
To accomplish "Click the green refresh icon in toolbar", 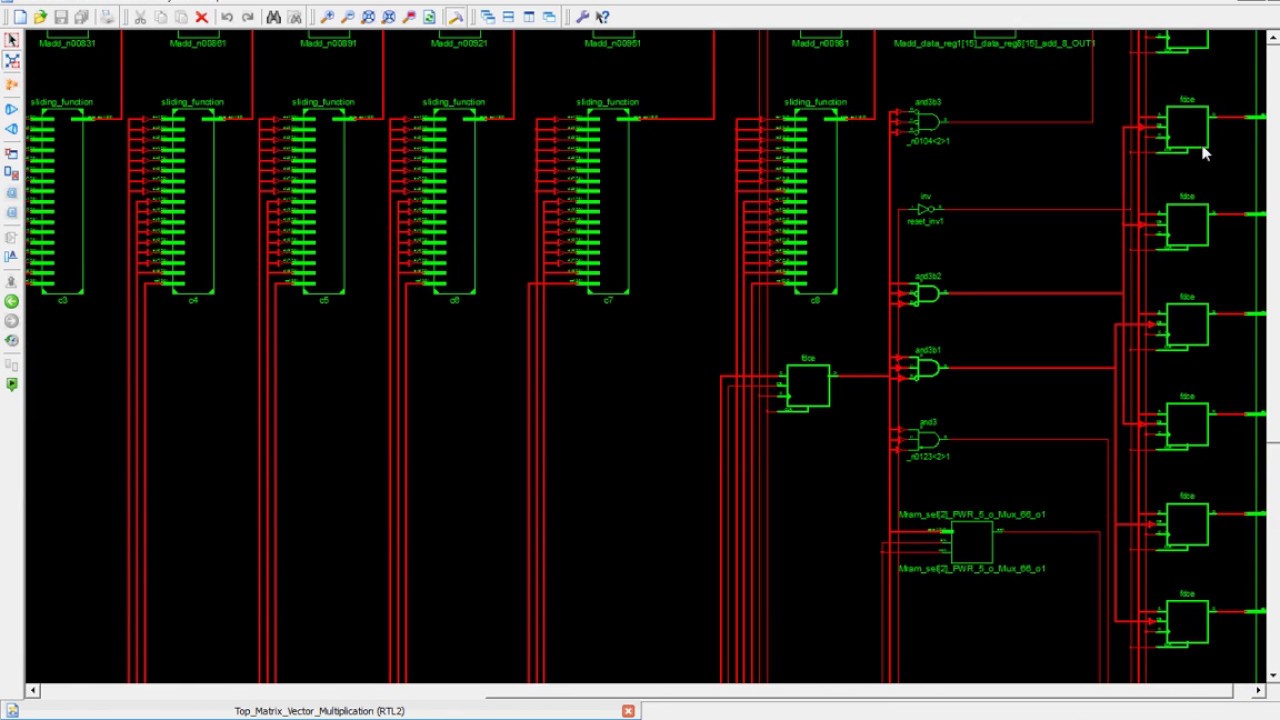I will pos(429,17).
